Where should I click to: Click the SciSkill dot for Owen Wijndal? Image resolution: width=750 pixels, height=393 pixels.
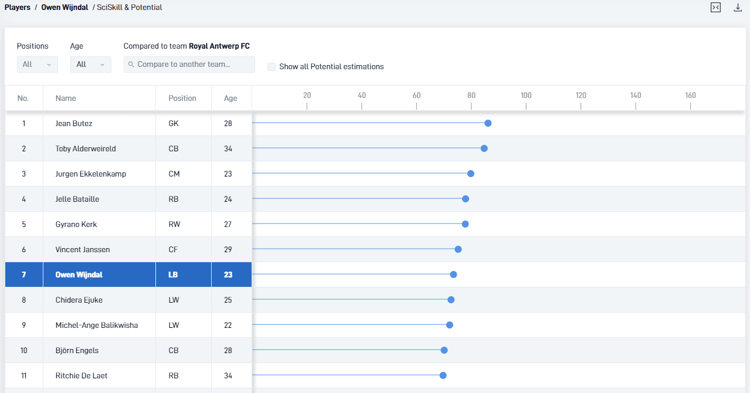click(x=453, y=274)
